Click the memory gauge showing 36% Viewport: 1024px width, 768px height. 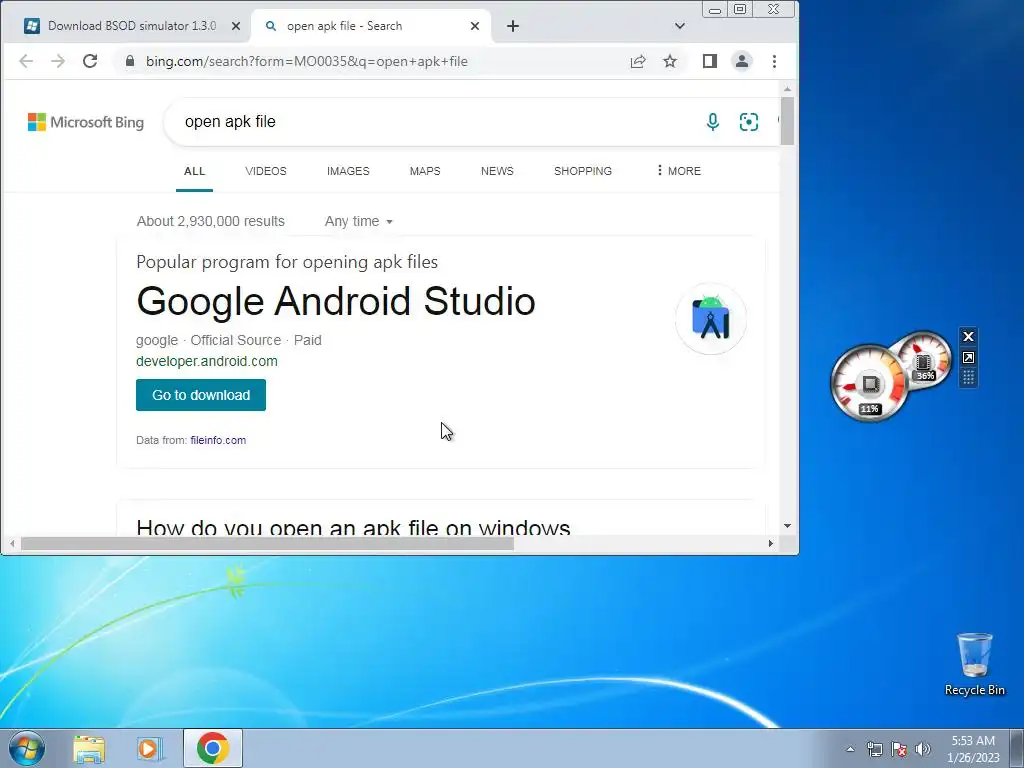(x=923, y=360)
